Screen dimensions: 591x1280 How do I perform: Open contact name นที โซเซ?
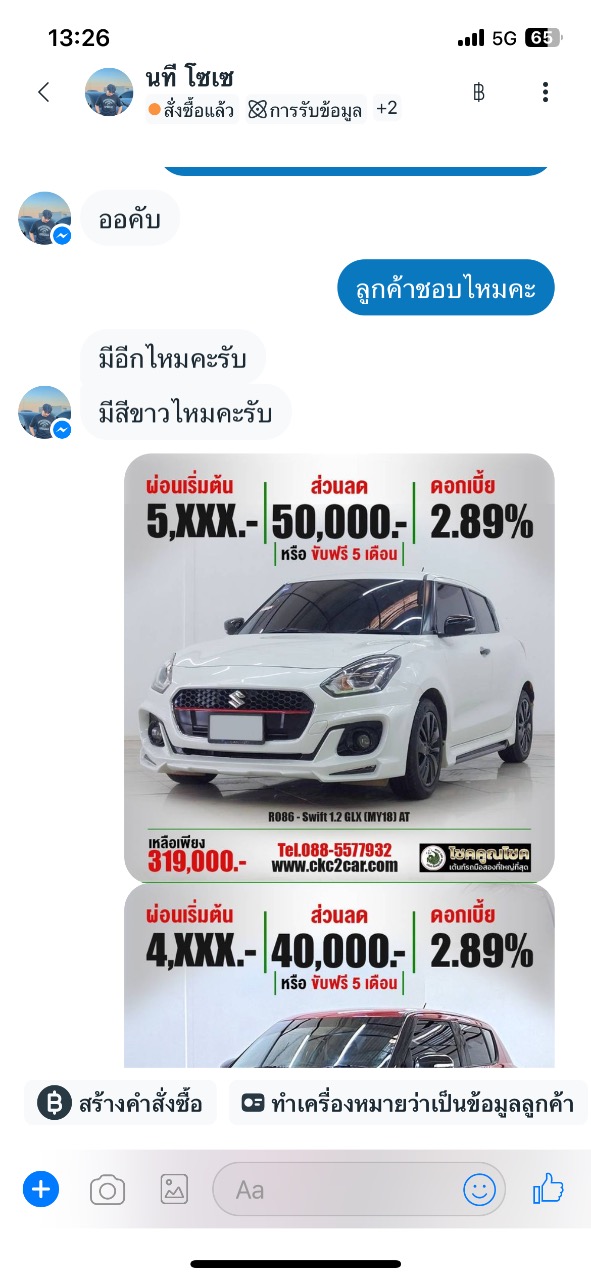[189, 77]
